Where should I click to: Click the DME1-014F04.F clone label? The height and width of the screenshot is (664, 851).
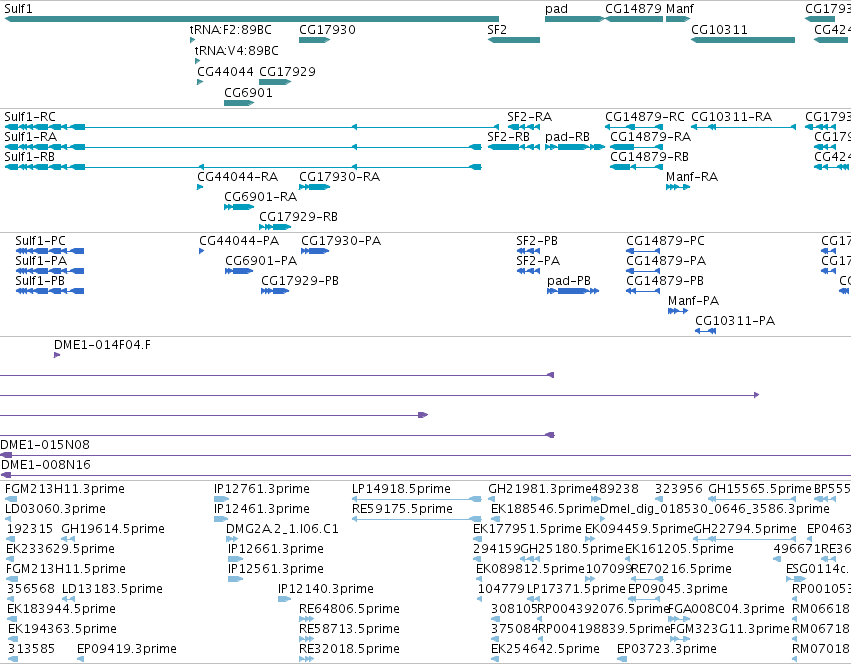point(103,345)
